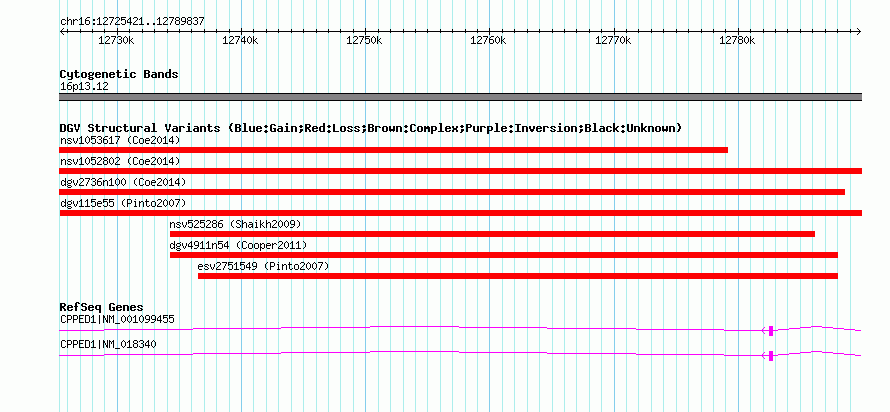Select the RefSeq Genes track title
Image resolution: width=890 pixels, height=412 pixels.
click(x=101, y=308)
